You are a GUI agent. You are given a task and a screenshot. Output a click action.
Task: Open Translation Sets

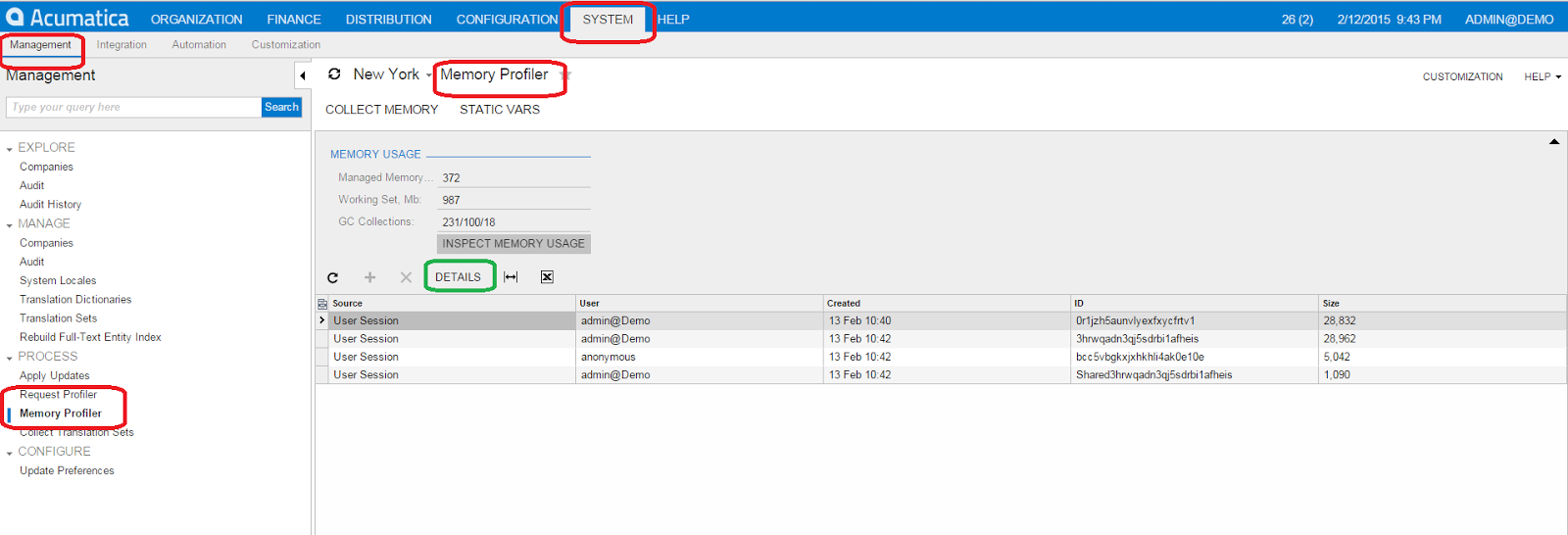[58, 318]
